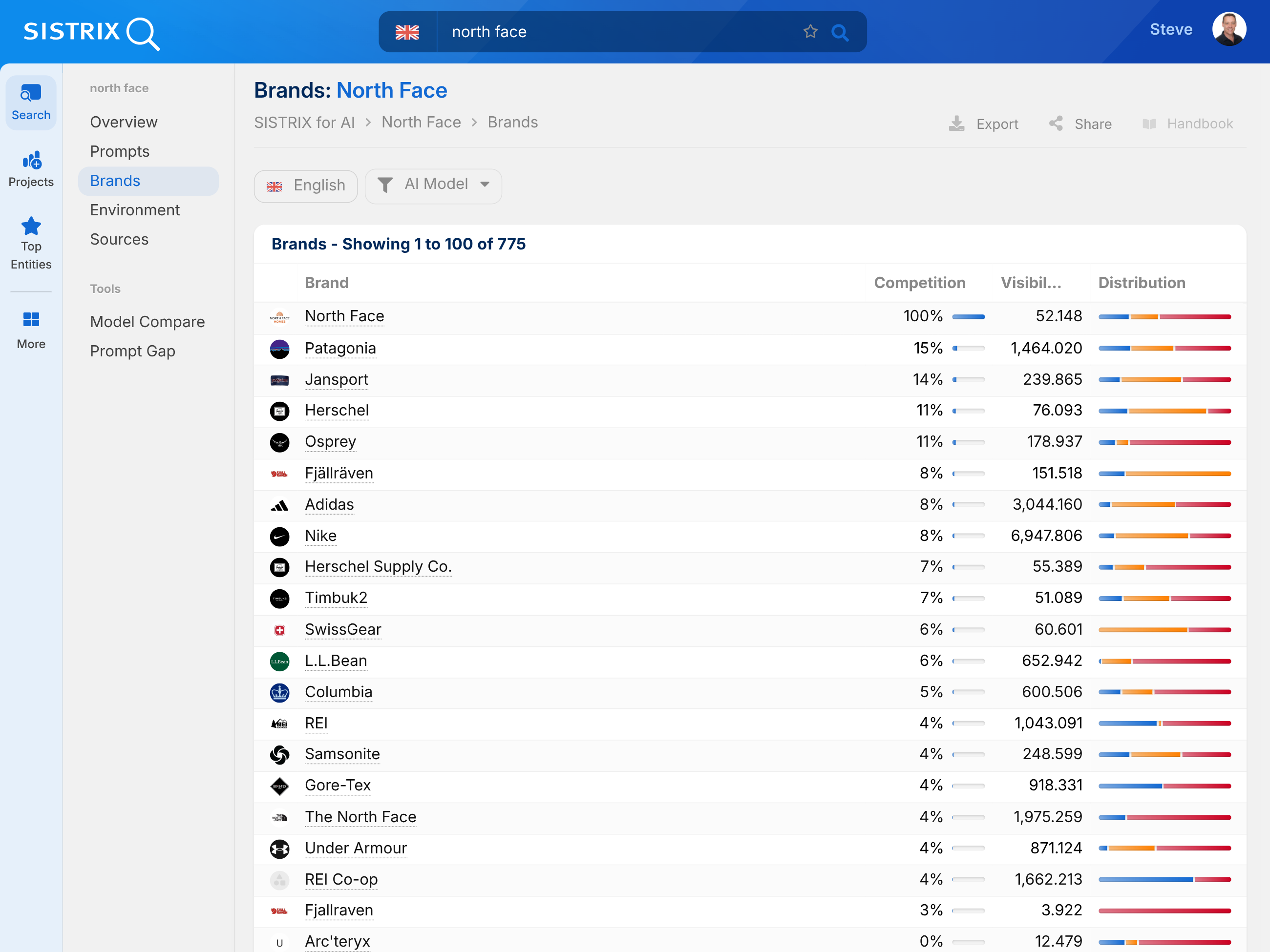Open the Model Compare tool
The image size is (1270, 952).
tap(148, 322)
